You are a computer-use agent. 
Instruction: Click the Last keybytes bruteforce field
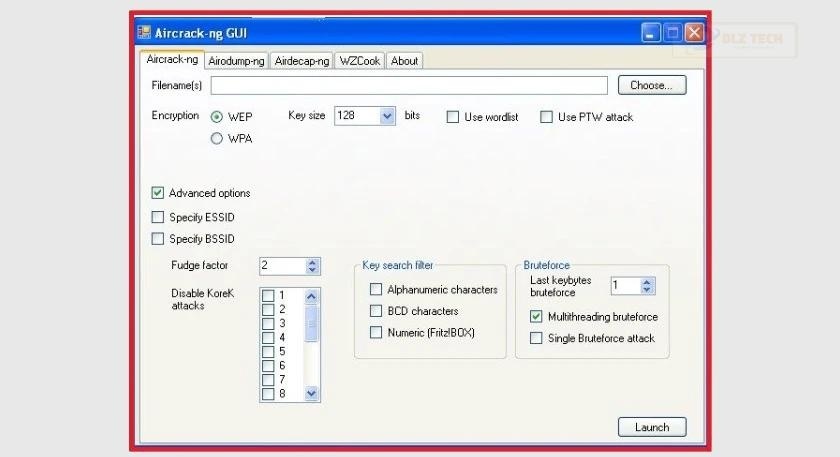626,286
